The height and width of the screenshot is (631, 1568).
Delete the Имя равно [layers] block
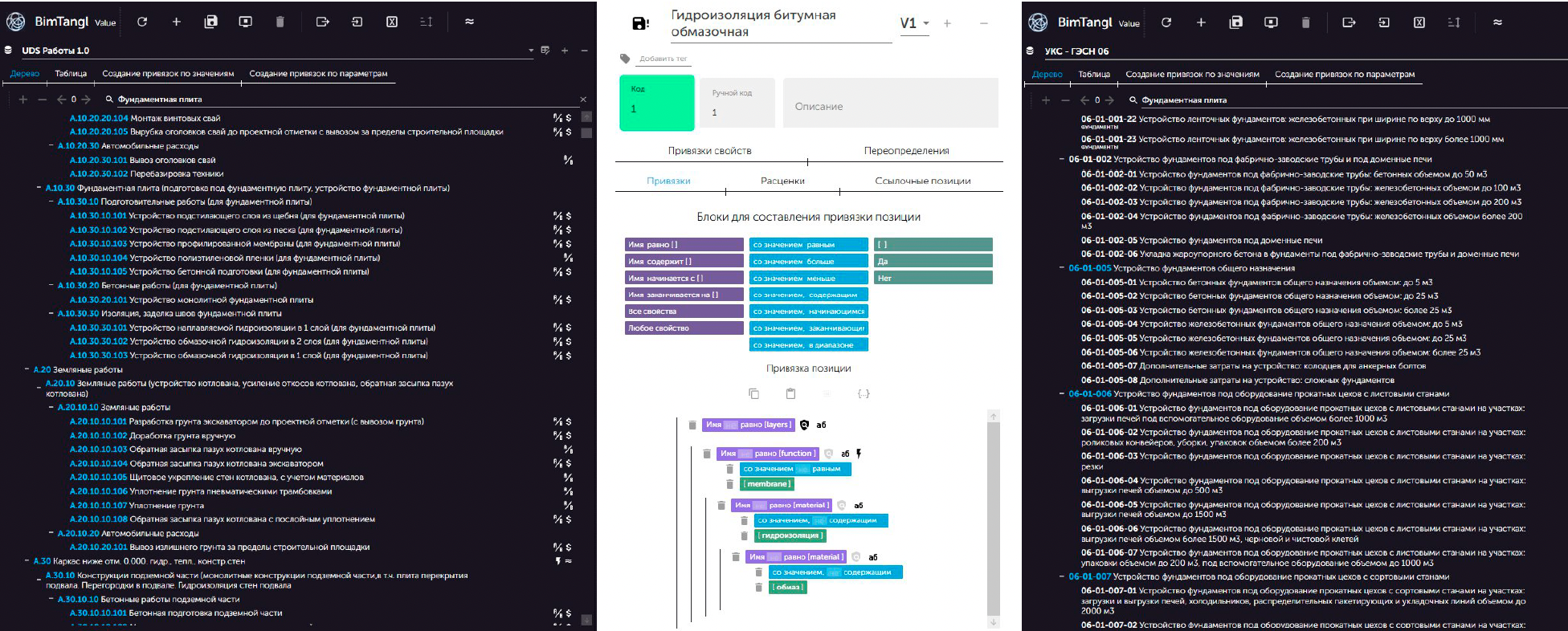tap(692, 425)
